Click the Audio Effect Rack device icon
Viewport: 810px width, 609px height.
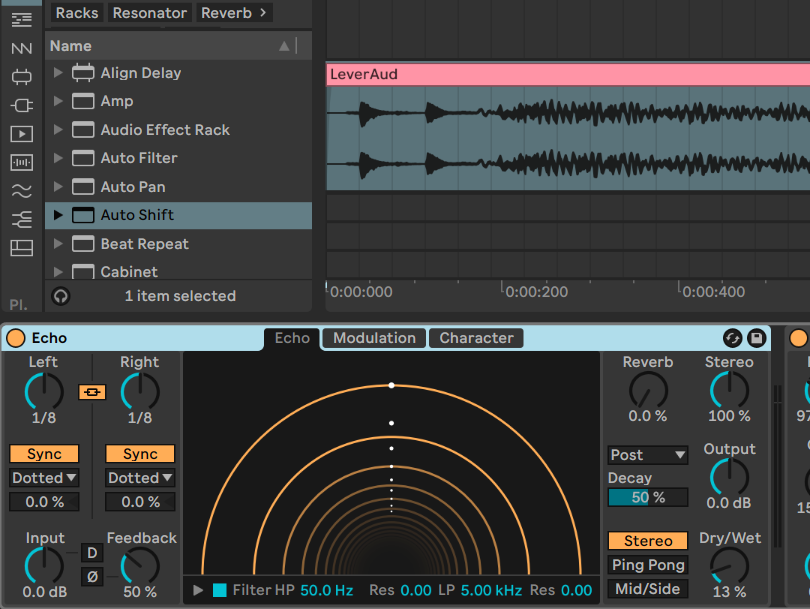pyautogui.click(x=83, y=130)
